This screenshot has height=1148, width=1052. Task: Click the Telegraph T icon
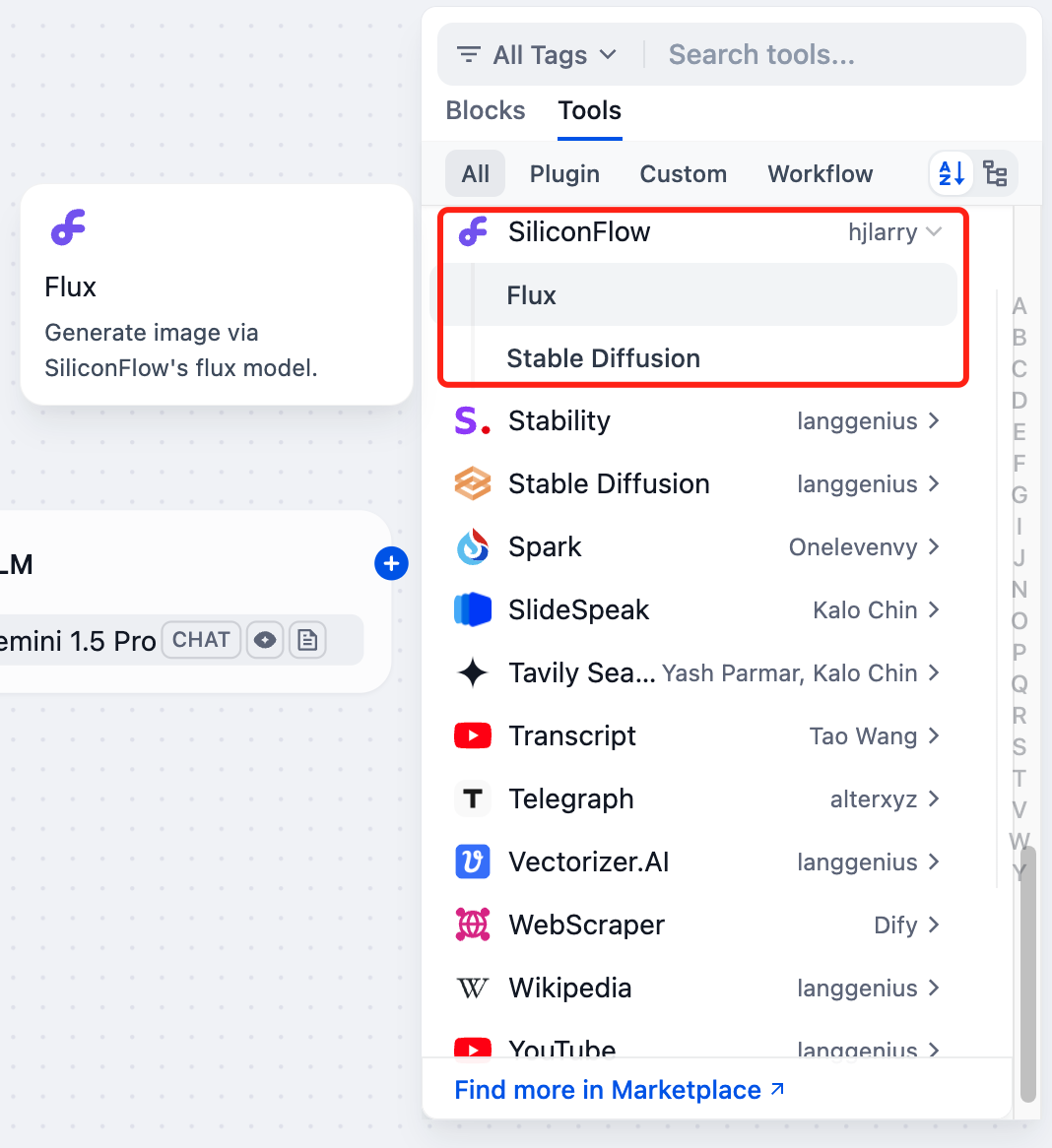[x=473, y=799]
